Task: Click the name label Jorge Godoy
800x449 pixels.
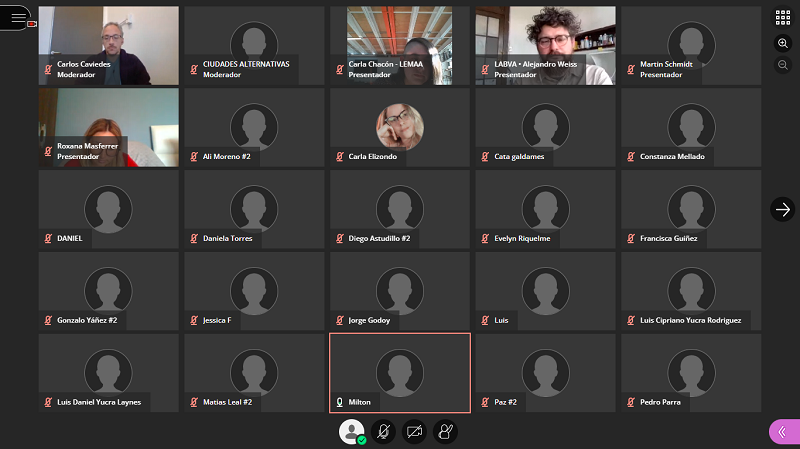Action: (x=369, y=320)
